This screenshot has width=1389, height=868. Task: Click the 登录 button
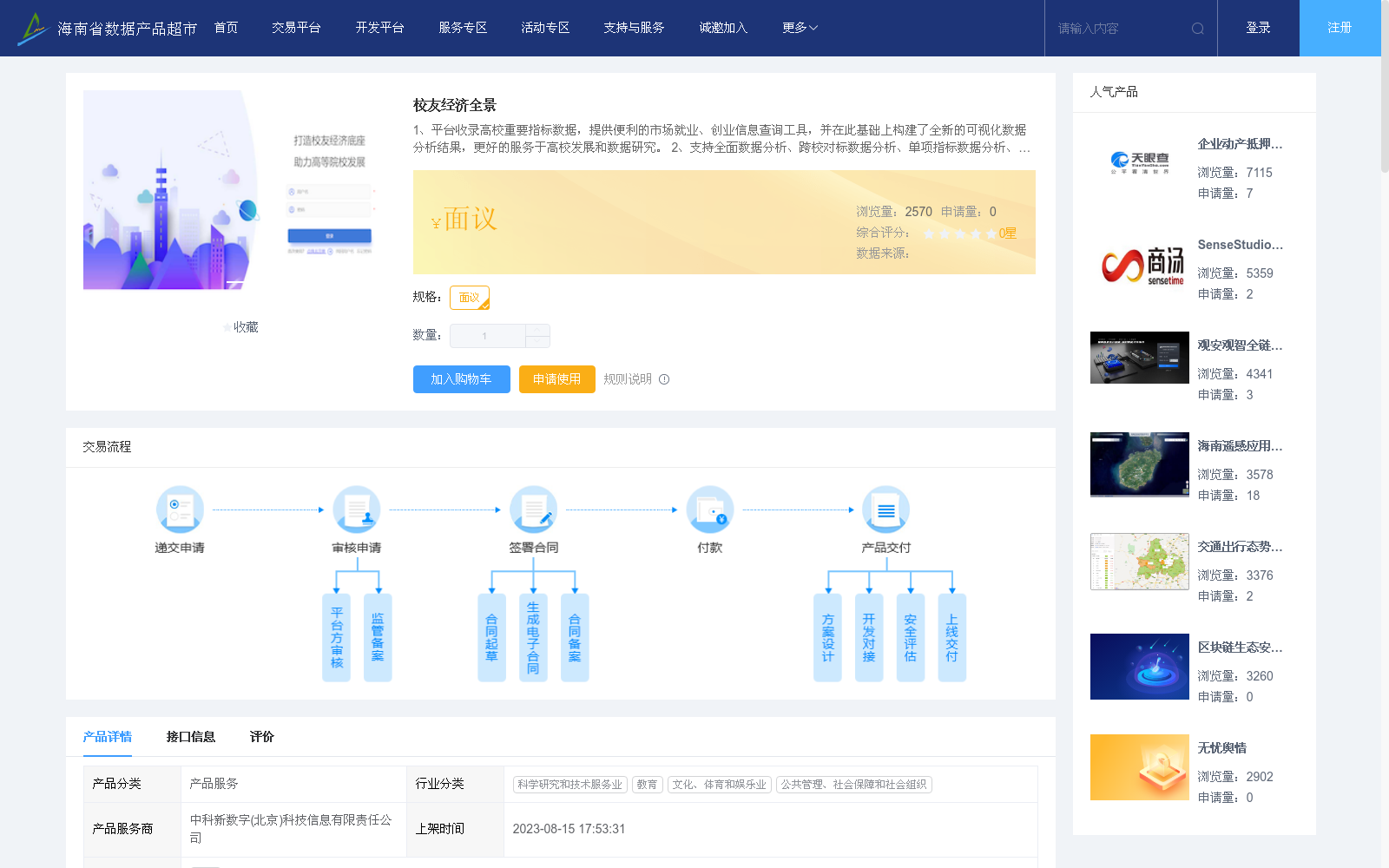(1259, 28)
